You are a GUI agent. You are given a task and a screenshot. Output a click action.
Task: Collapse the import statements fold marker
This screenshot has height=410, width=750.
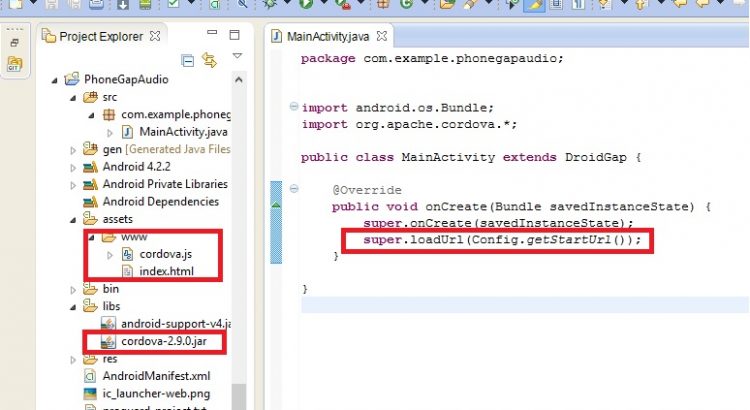292,107
